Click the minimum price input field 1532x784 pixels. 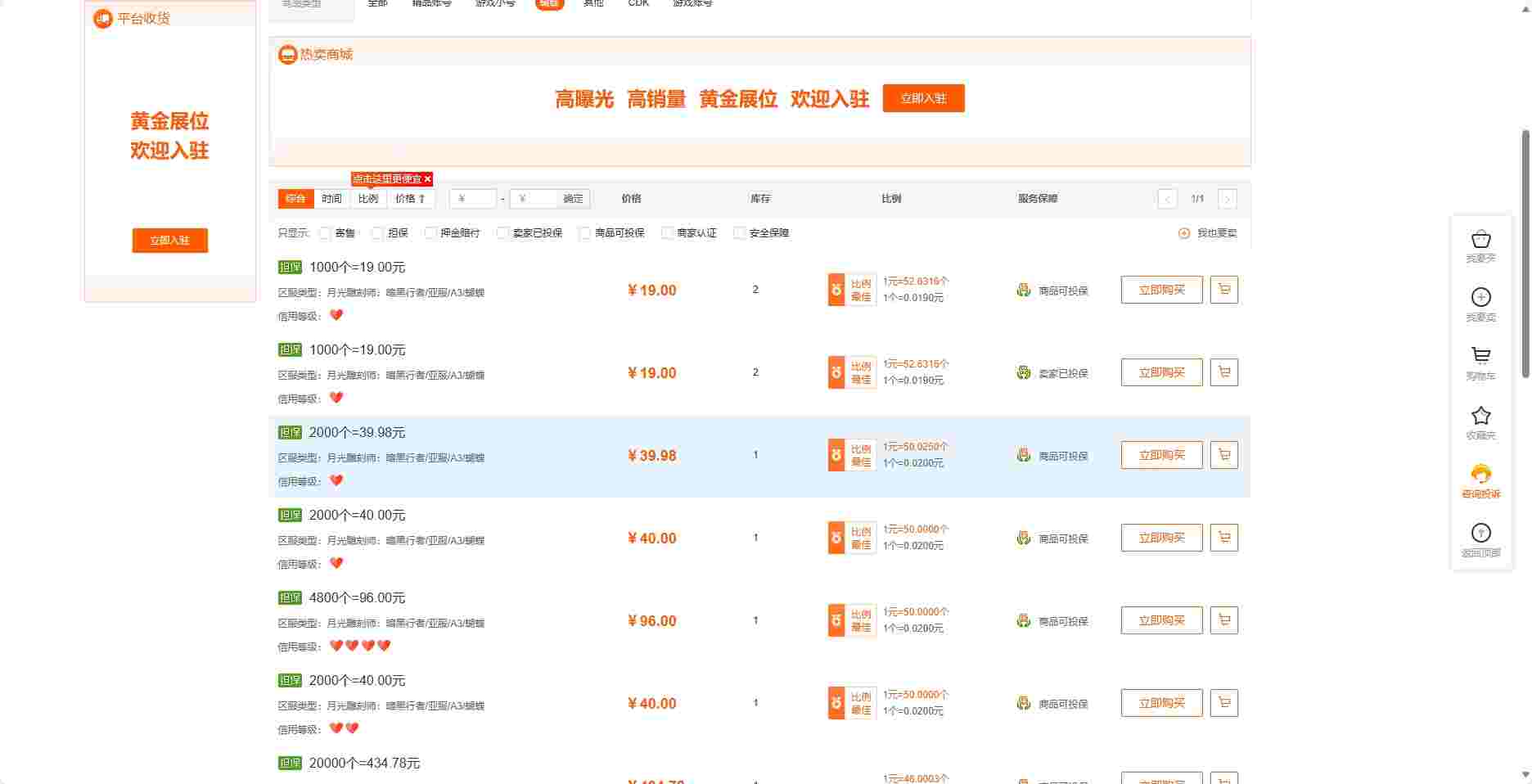[x=473, y=199]
